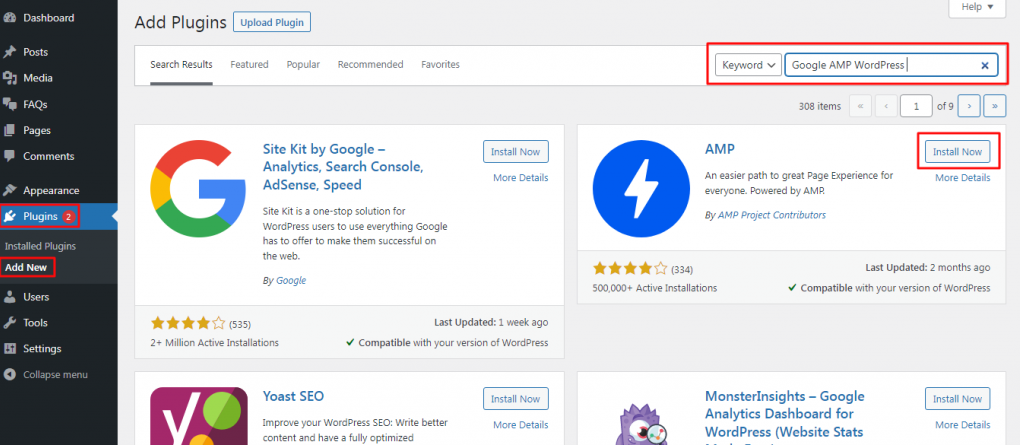Click the Collapse menu arrow icon
The height and width of the screenshot is (447, 1023).
pos(10,375)
